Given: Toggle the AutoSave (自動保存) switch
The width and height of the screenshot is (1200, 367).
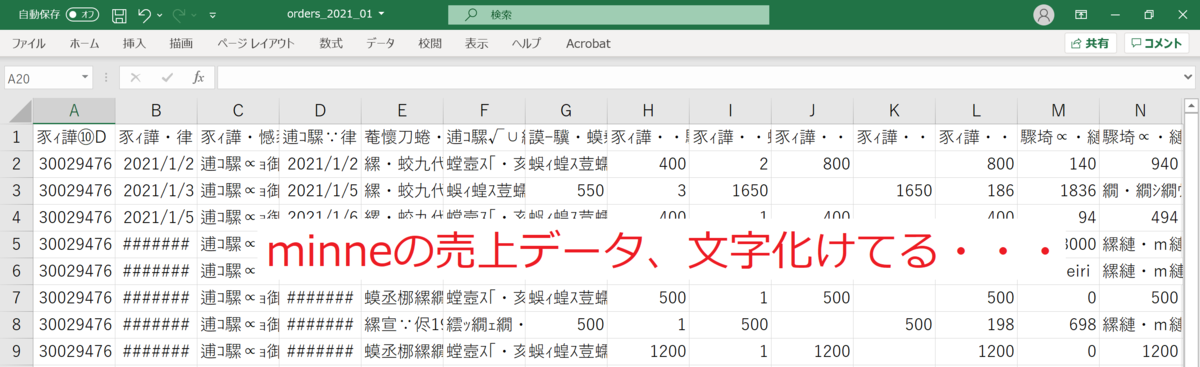Looking at the screenshot, I should pos(82,15).
